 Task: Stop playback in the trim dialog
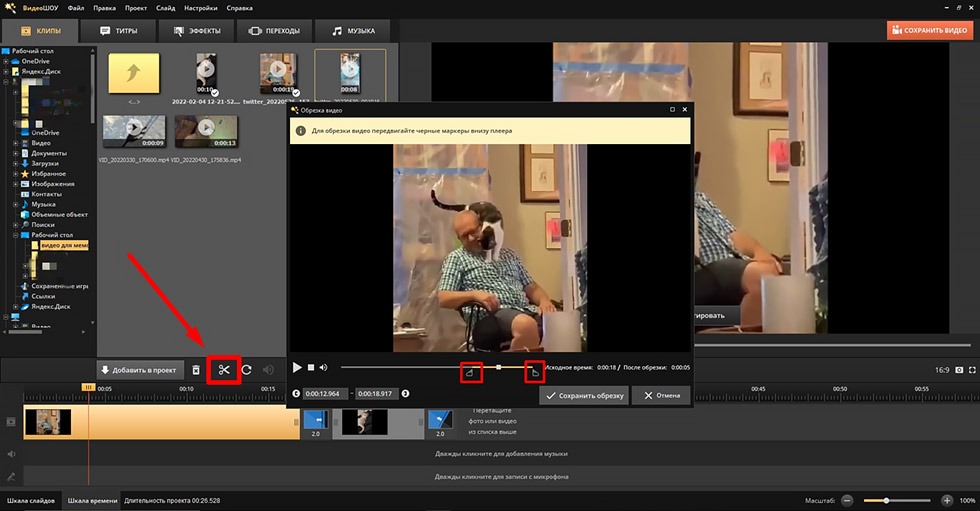pos(311,367)
